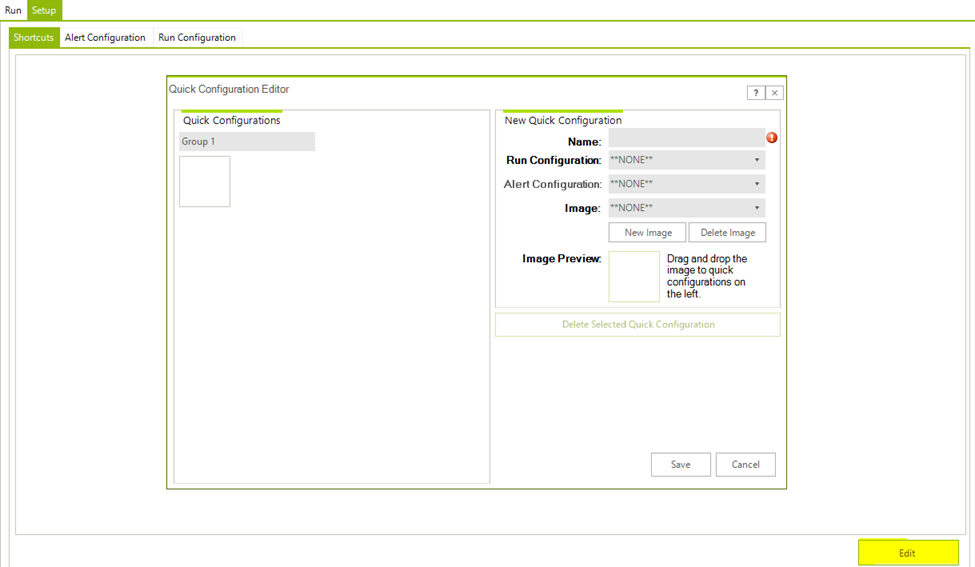Click the Image Preview box
This screenshot has height=567, width=975.
click(x=634, y=276)
